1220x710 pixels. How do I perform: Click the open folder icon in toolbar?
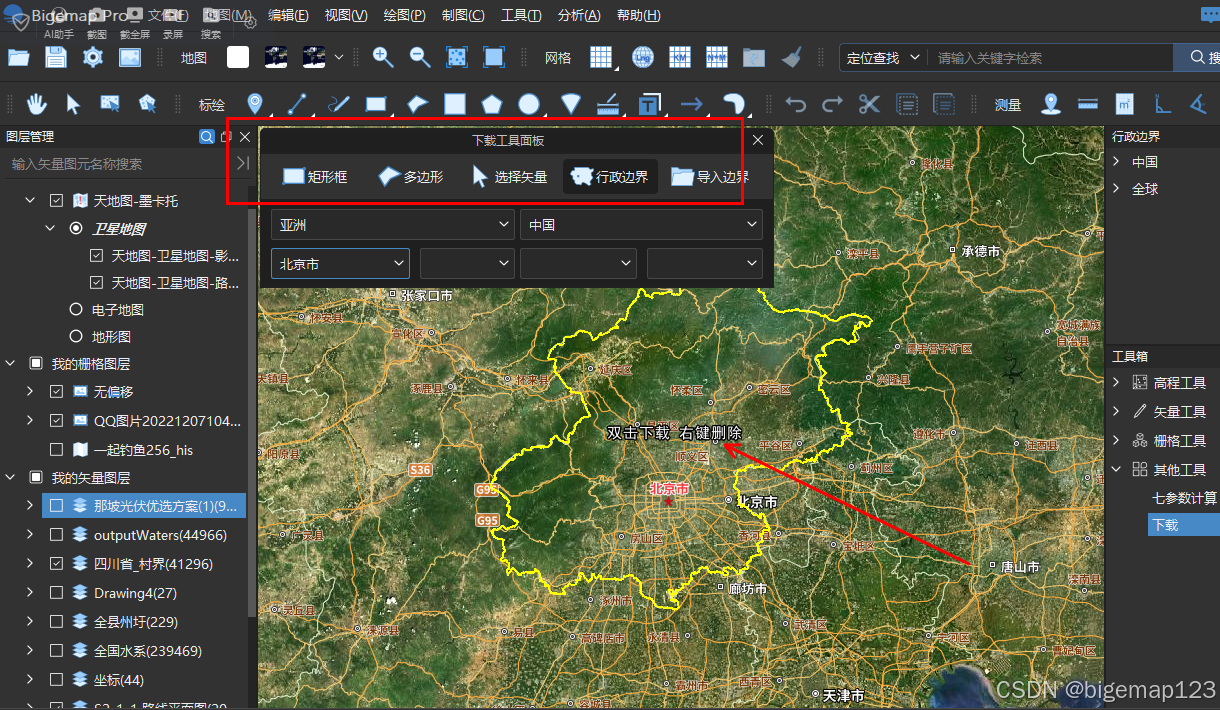[18, 57]
